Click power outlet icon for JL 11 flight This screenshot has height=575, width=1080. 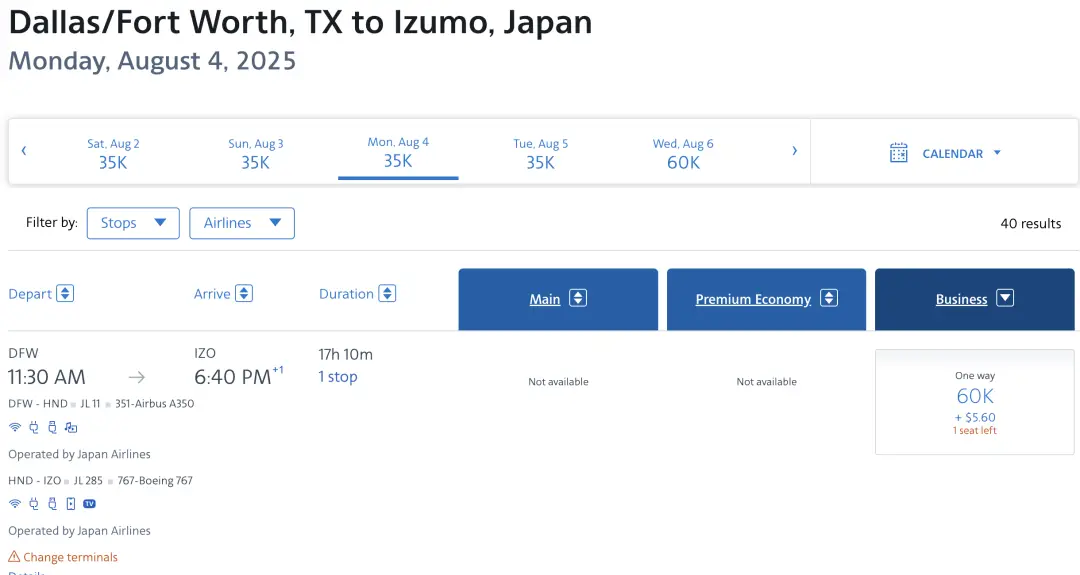[x=34, y=427]
